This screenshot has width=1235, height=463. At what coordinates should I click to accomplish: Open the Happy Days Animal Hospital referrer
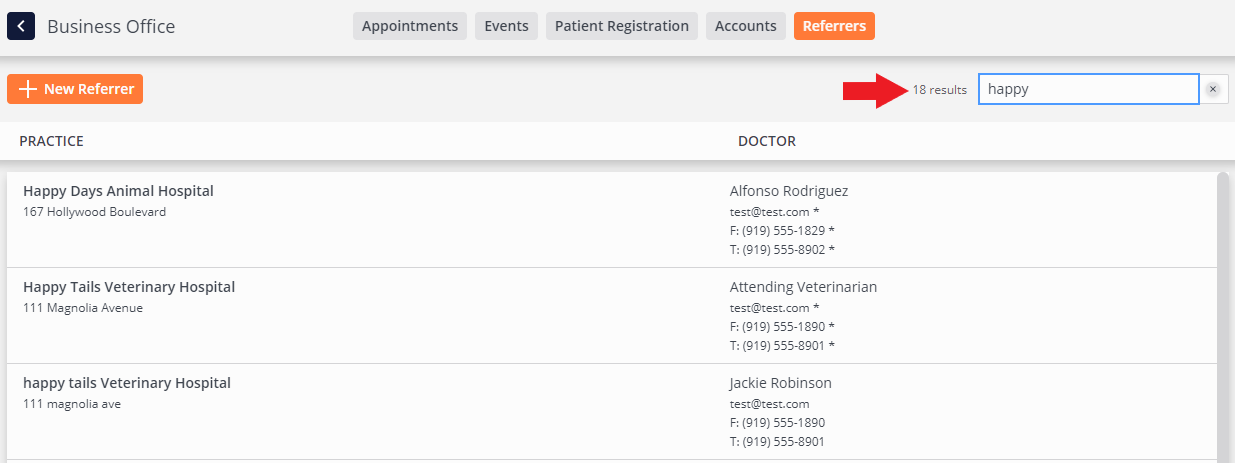(118, 191)
